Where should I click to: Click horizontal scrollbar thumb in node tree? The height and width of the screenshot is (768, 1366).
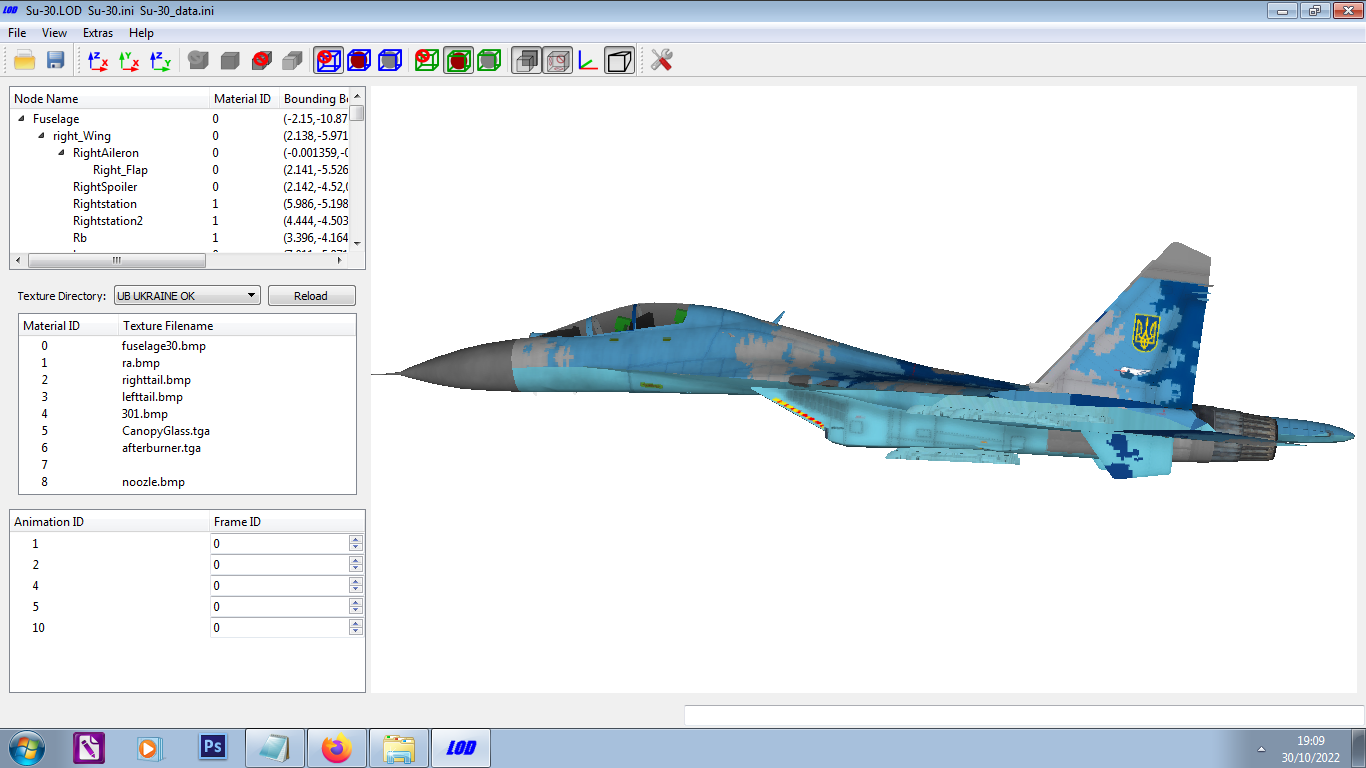(116, 260)
